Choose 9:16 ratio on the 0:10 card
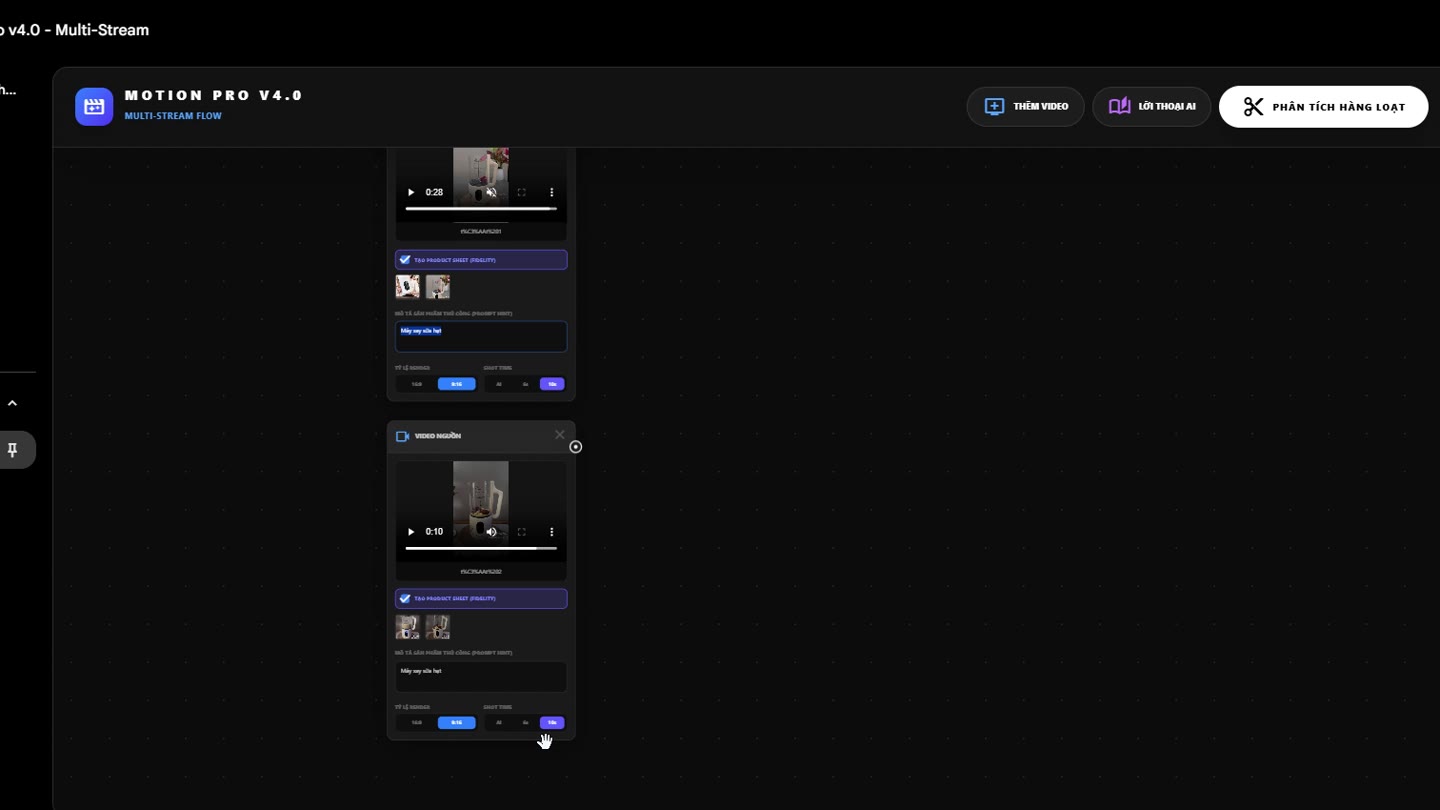Image resolution: width=1440 pixels, height=810 pixels. (456, 723)
